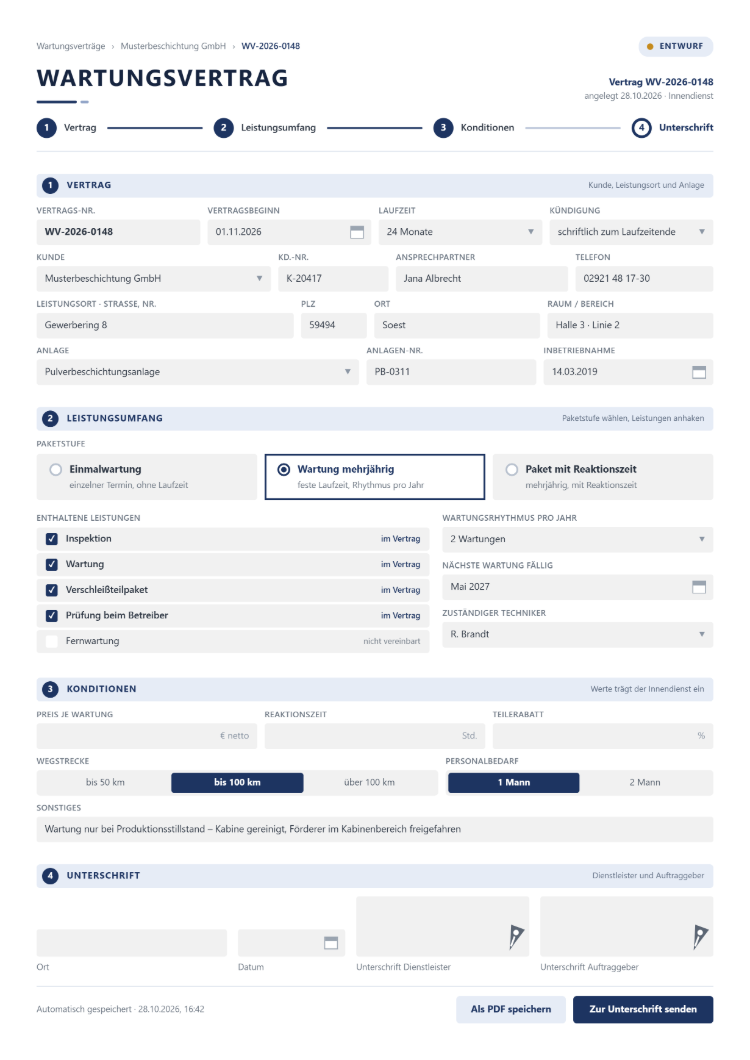This screenshot has width=750, height=1060.
Task: Click the Musterbeschichtung GmbH breadcrumb link
Action: 173,46
